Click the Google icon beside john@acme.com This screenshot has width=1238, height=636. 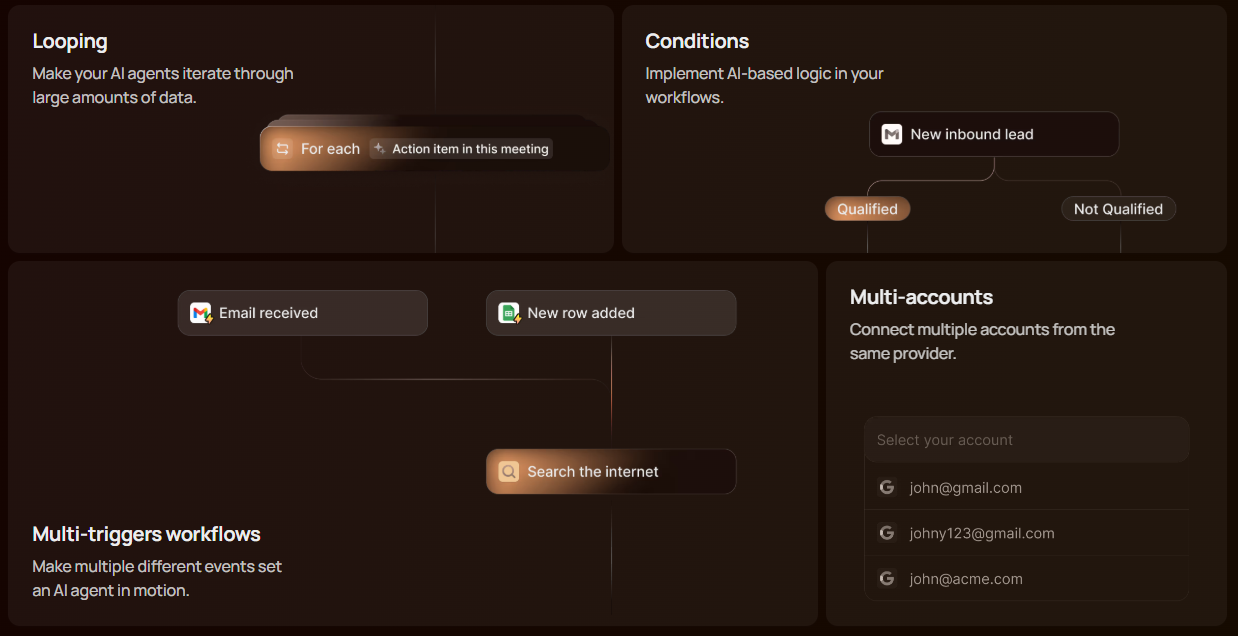click(x=886, y=578)
